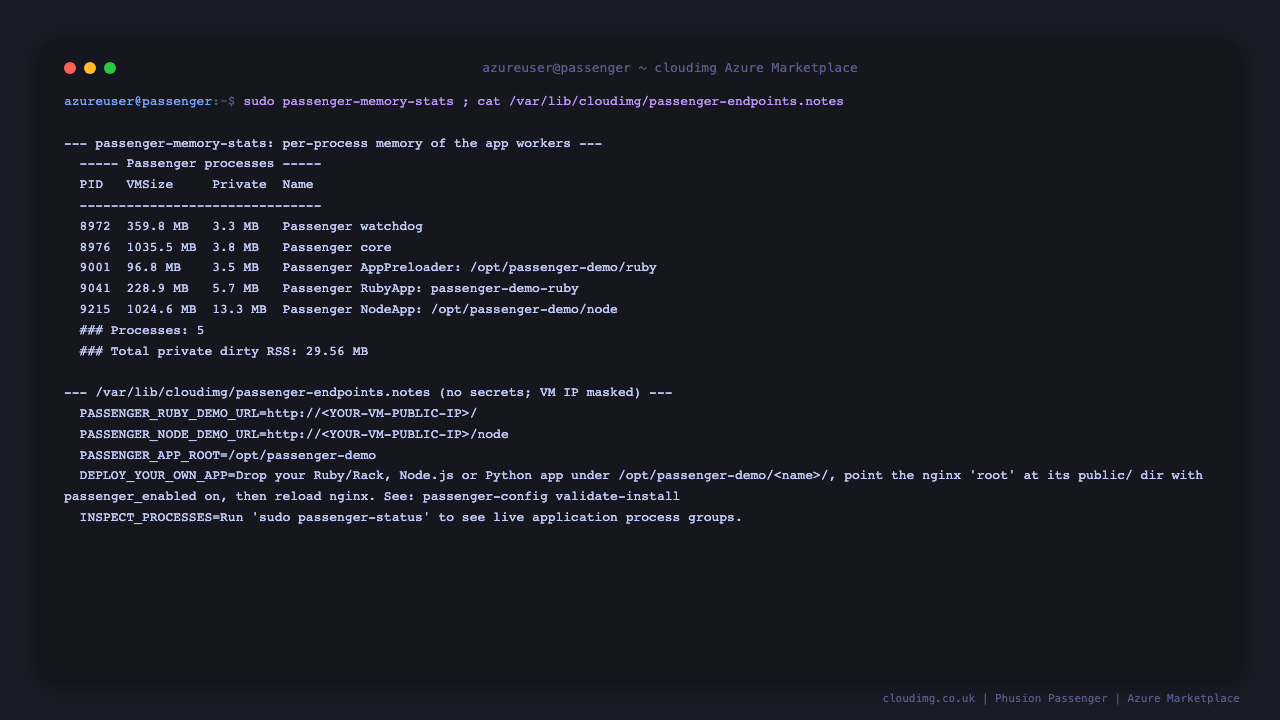Click the 1035.5 MB VMSize value

162,247
